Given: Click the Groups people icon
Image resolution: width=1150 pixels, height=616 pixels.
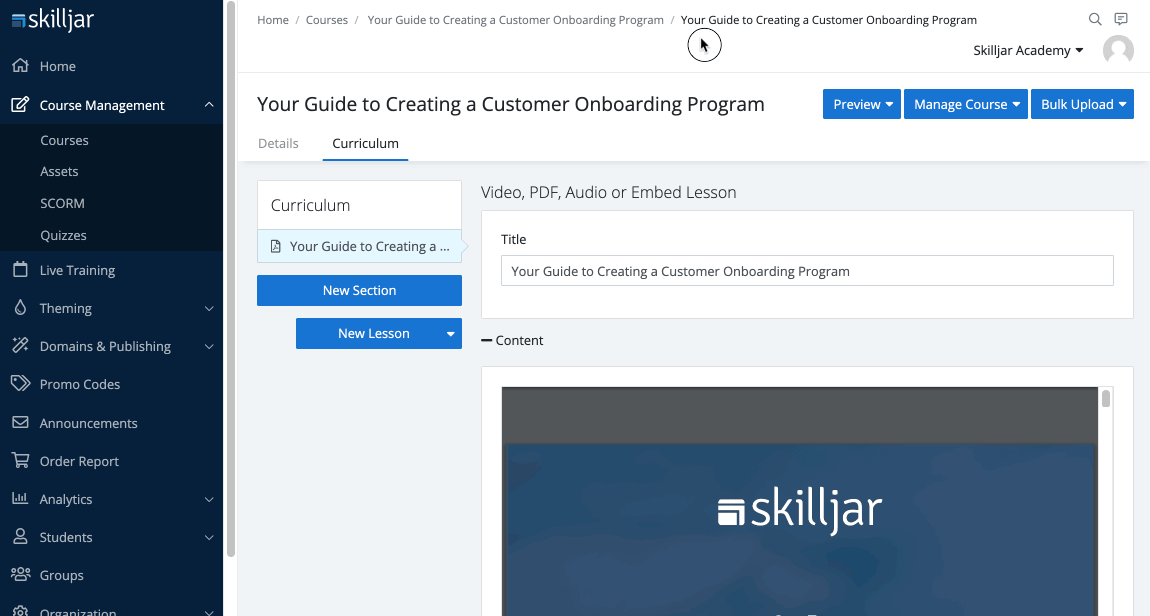Looking at the screenshot, I should [x=20, y=575].
